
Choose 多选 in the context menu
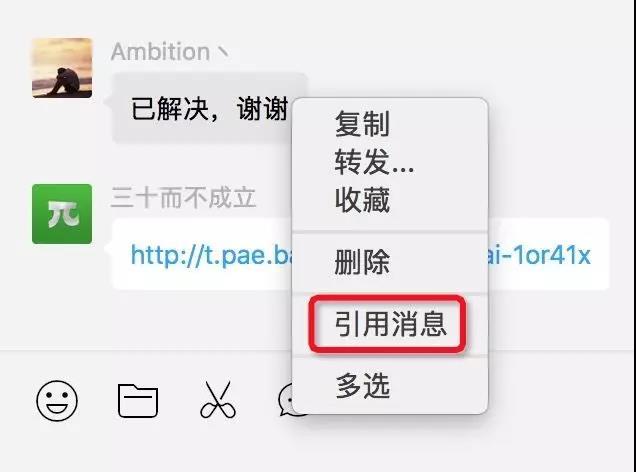tap(363, 386)
